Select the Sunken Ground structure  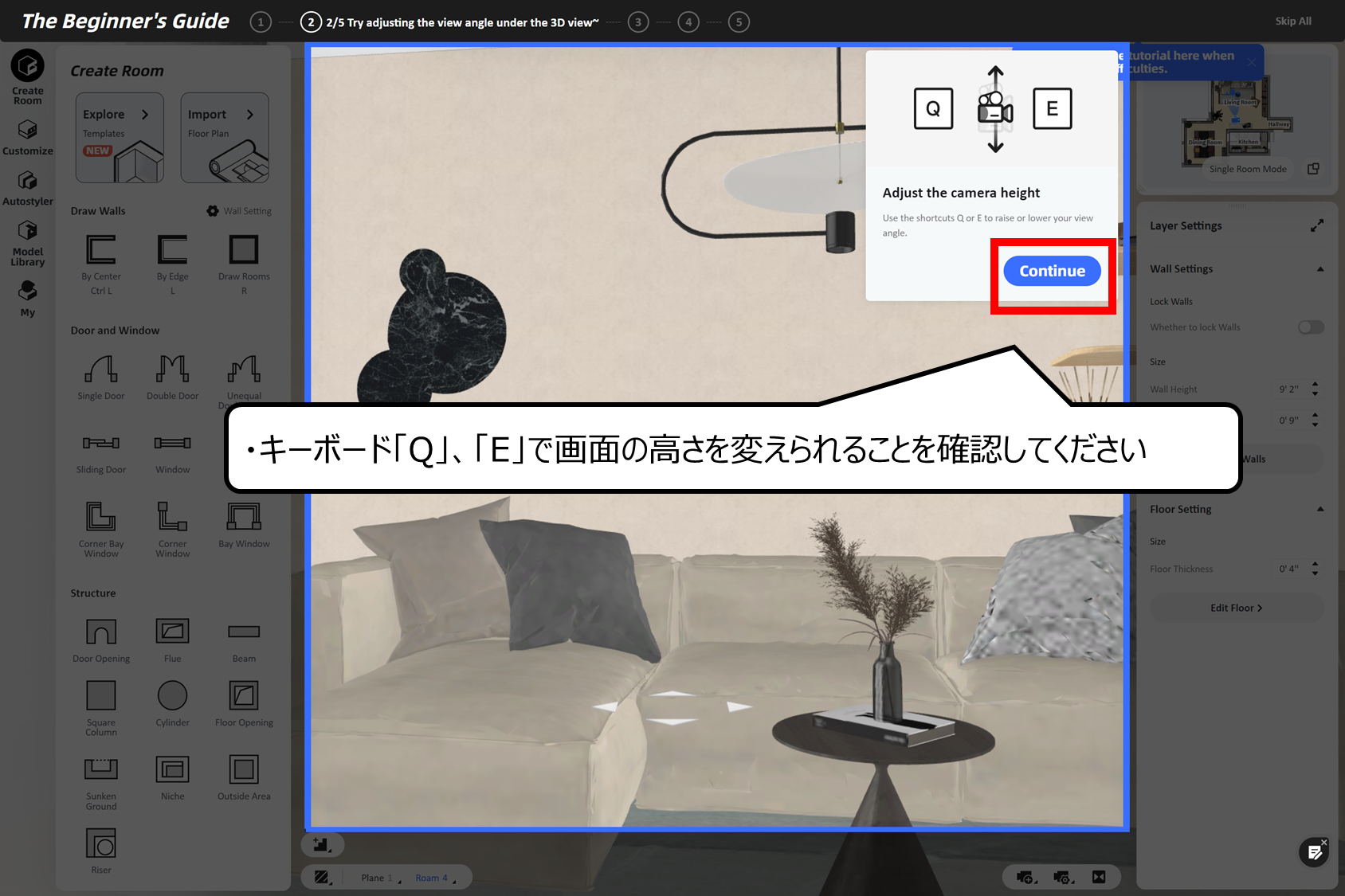pyautogui.click(x=101, y=782)
